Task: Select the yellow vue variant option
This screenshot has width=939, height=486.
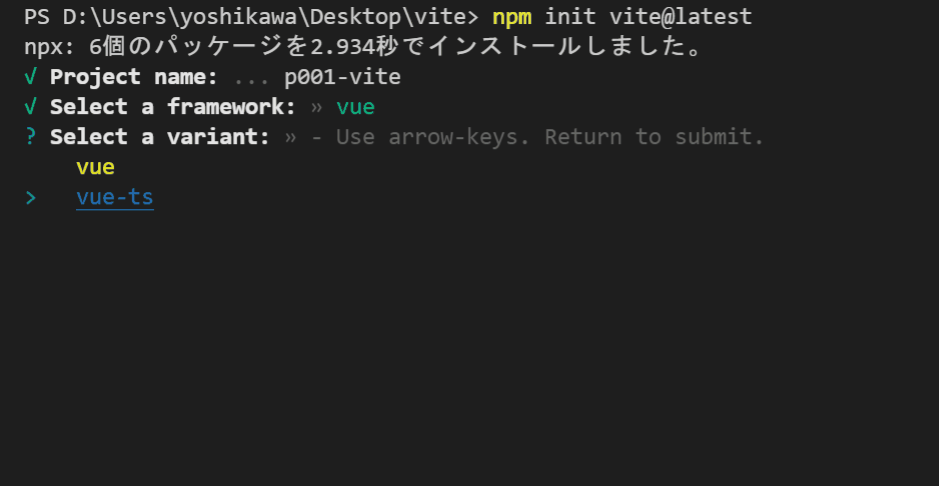Action: click(x=96, y=167)
